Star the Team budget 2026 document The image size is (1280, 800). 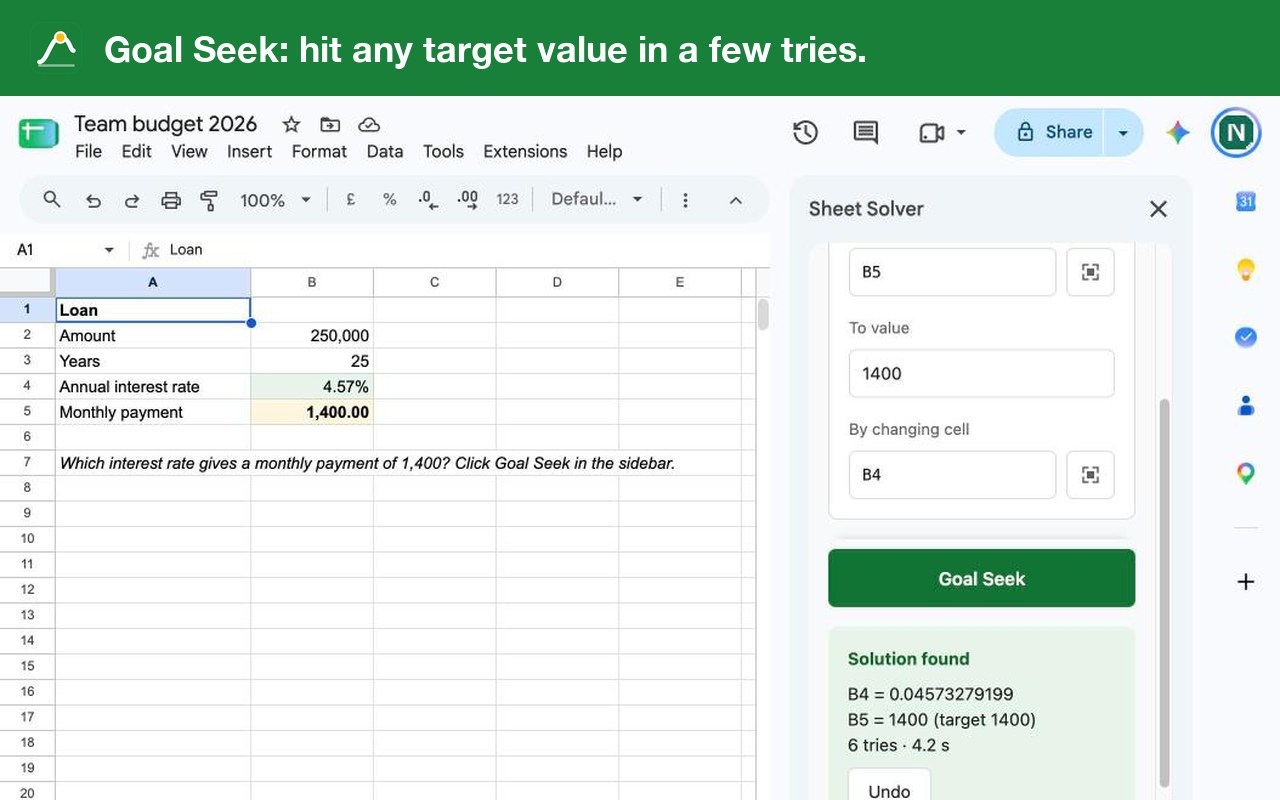coord(291,124)
